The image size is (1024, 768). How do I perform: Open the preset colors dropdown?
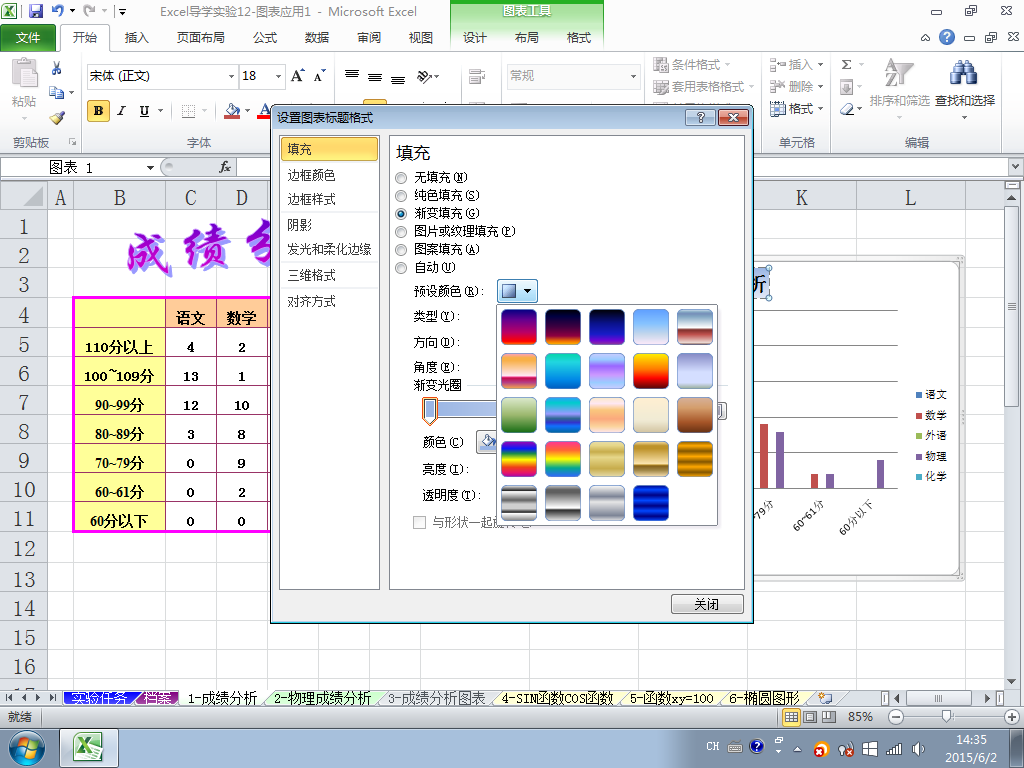(x=517, y=291)
